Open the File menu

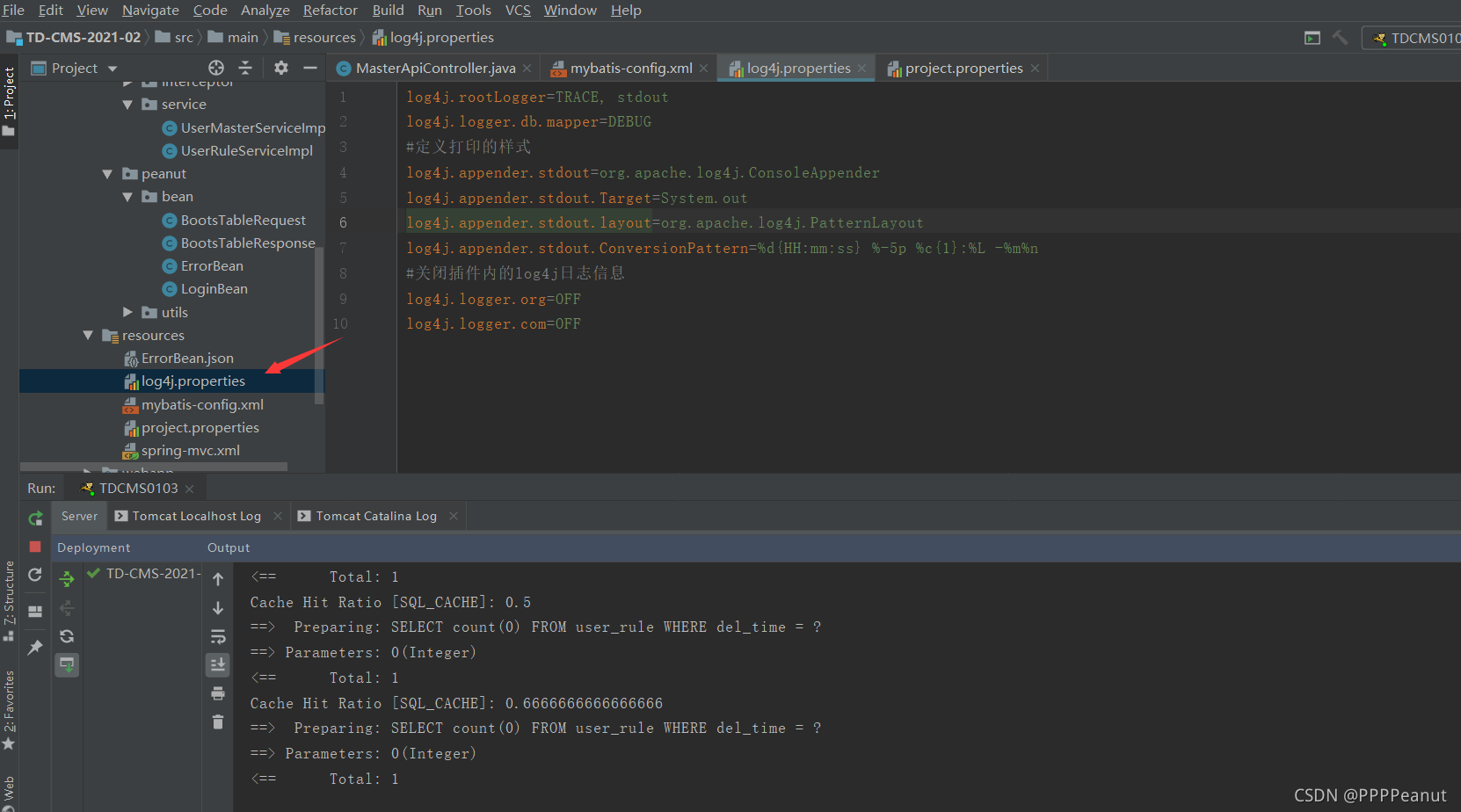(13, 10)
